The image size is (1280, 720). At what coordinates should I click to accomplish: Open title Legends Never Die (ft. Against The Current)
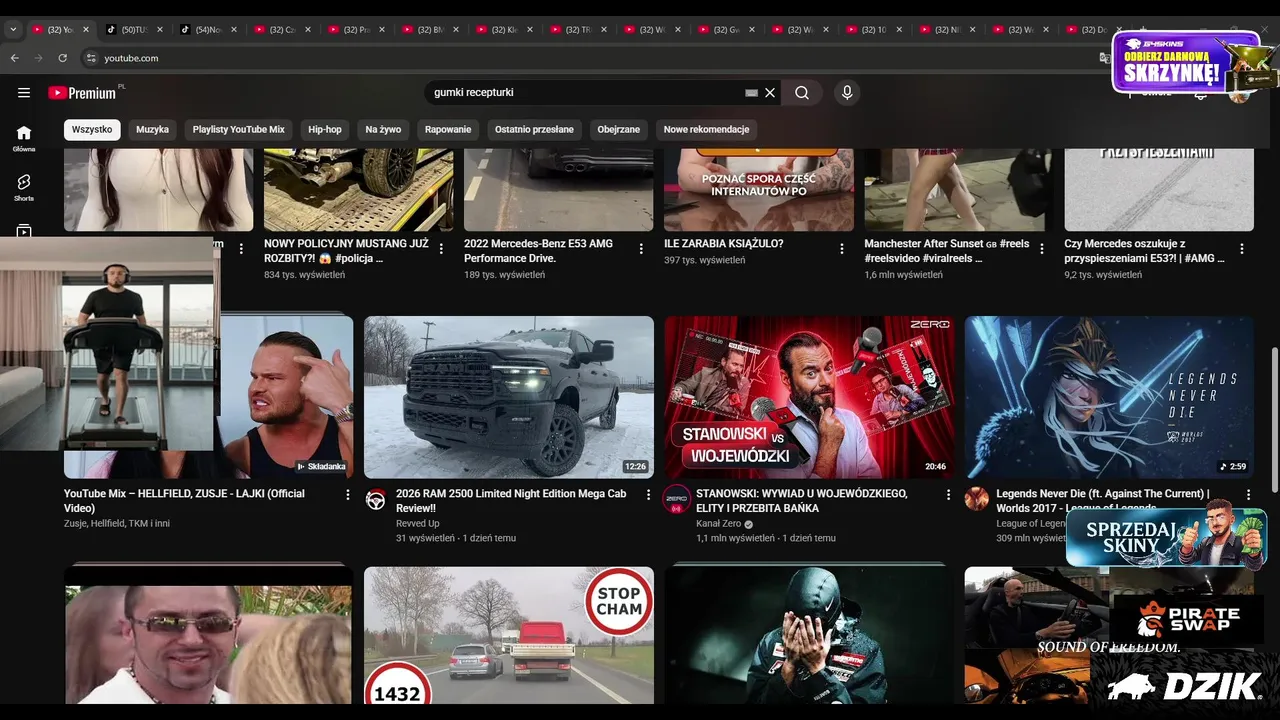pyautogui.click(x=1103, y=501)
